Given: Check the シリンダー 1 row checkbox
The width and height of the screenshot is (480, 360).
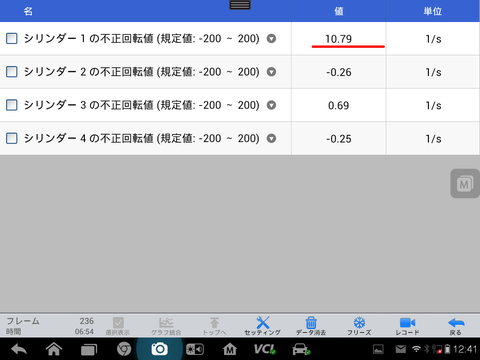Looking at the screenshot, I should 12,39.
